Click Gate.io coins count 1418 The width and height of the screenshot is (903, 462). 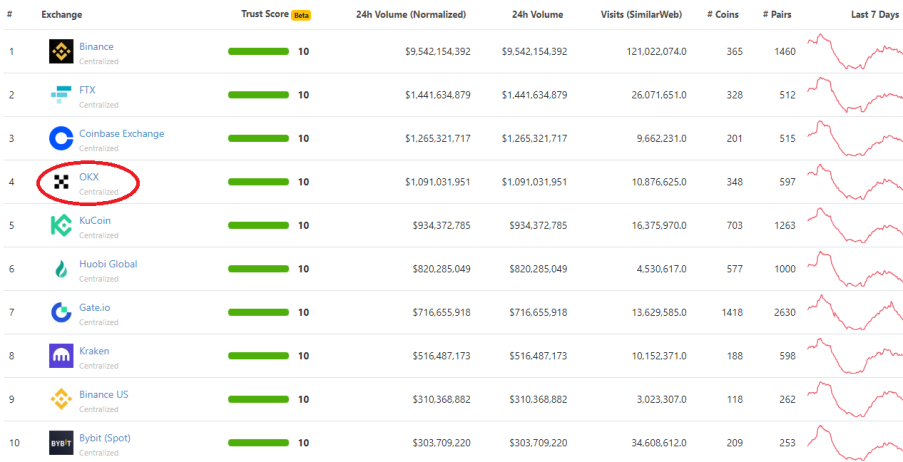732,313
